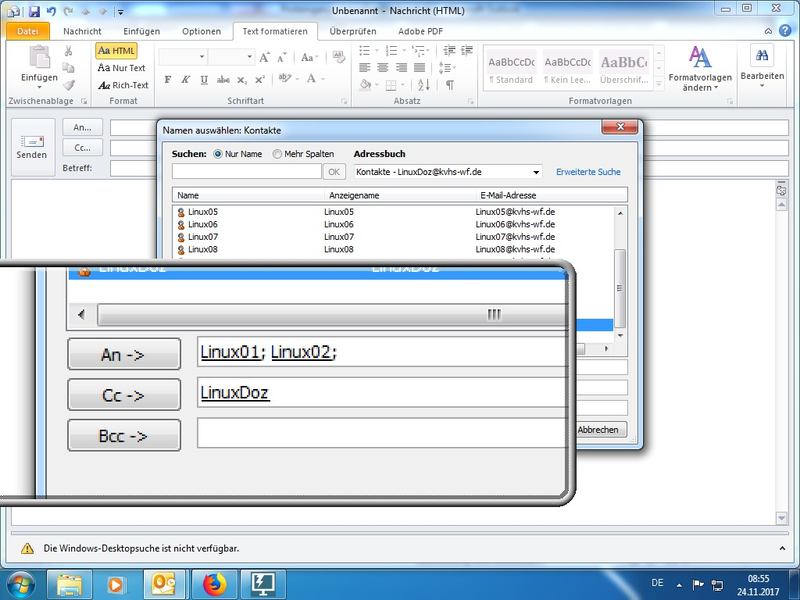
Task: Click the save icon in title bar
Action: click(x=35, y=11)
